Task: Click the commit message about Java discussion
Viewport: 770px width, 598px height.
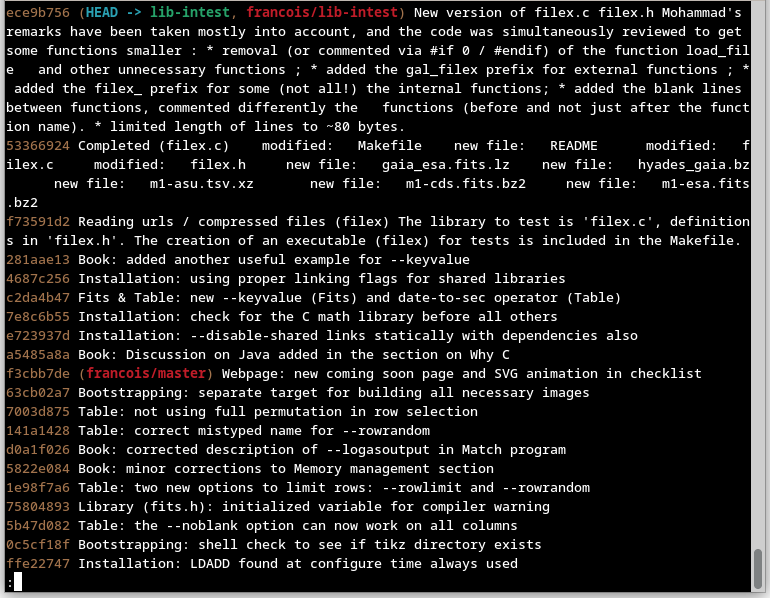Action: [x=294, y=355]
